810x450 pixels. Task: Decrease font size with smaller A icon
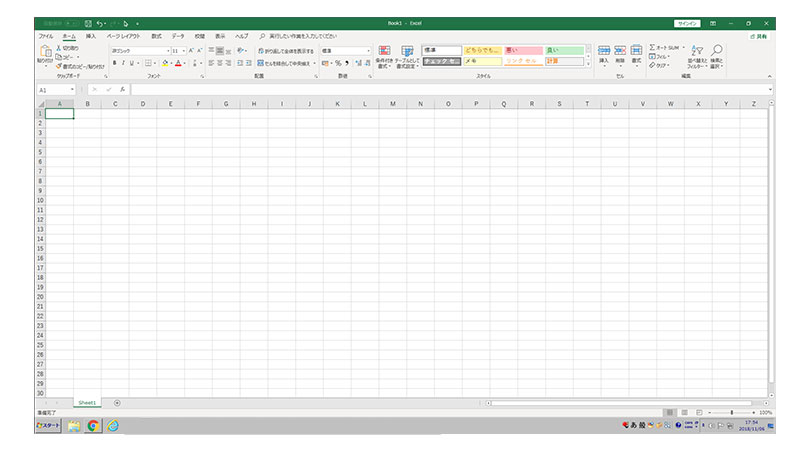pyautogui.click(x=199, y=51)
